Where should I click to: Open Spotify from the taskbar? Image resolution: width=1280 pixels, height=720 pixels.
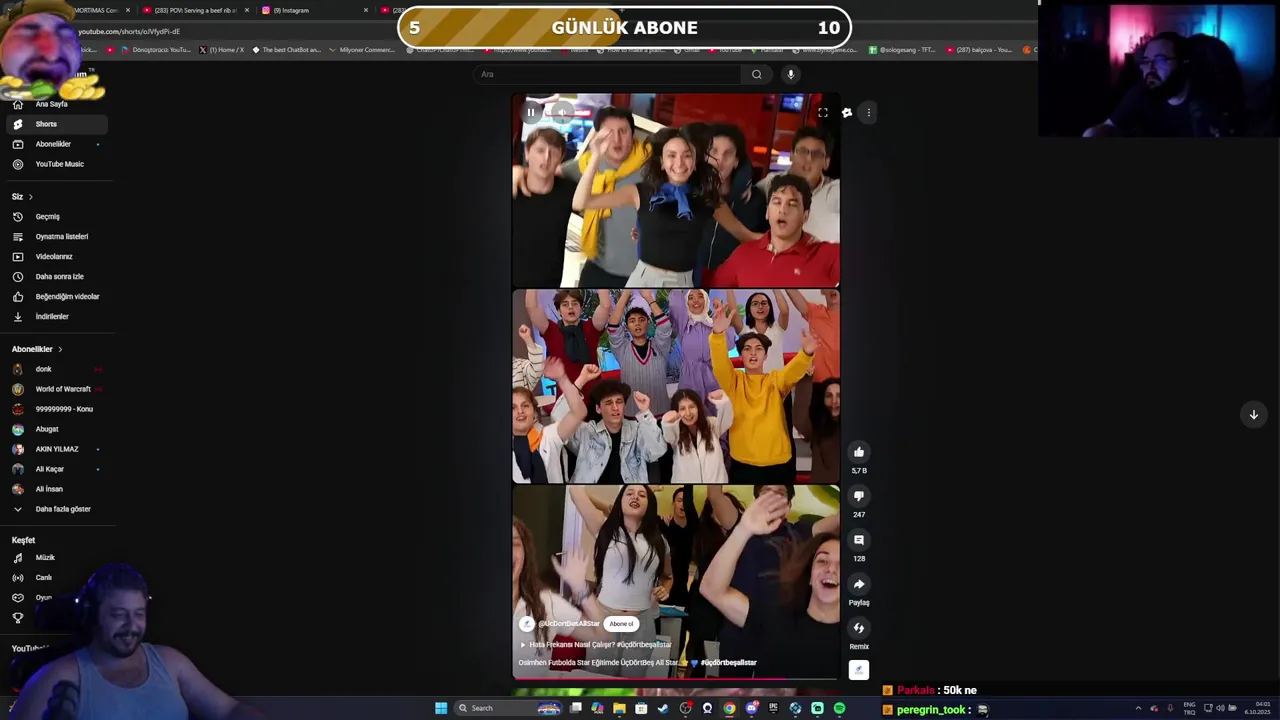839,708
